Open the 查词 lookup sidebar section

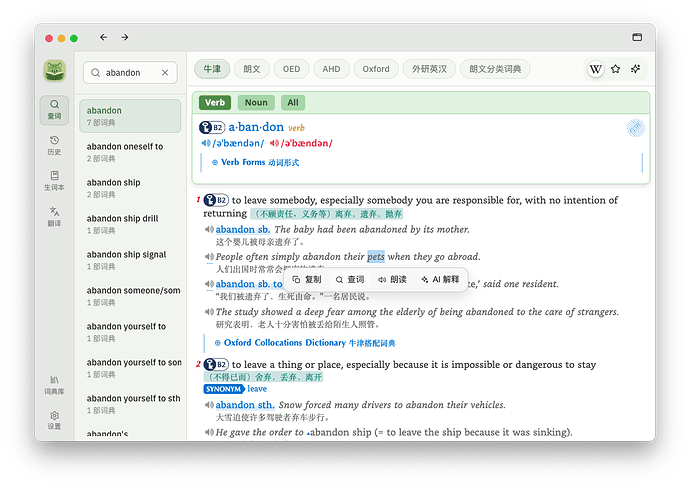[x=54, y=110]
